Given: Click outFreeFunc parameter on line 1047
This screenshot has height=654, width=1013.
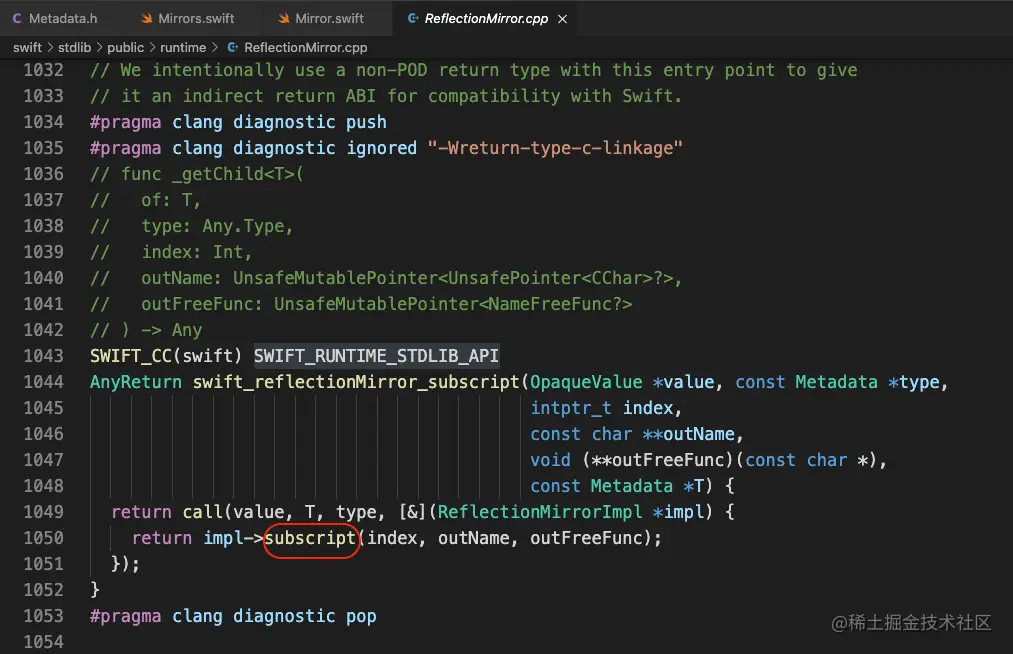Looking at the screenshot, I should (668, 459).
